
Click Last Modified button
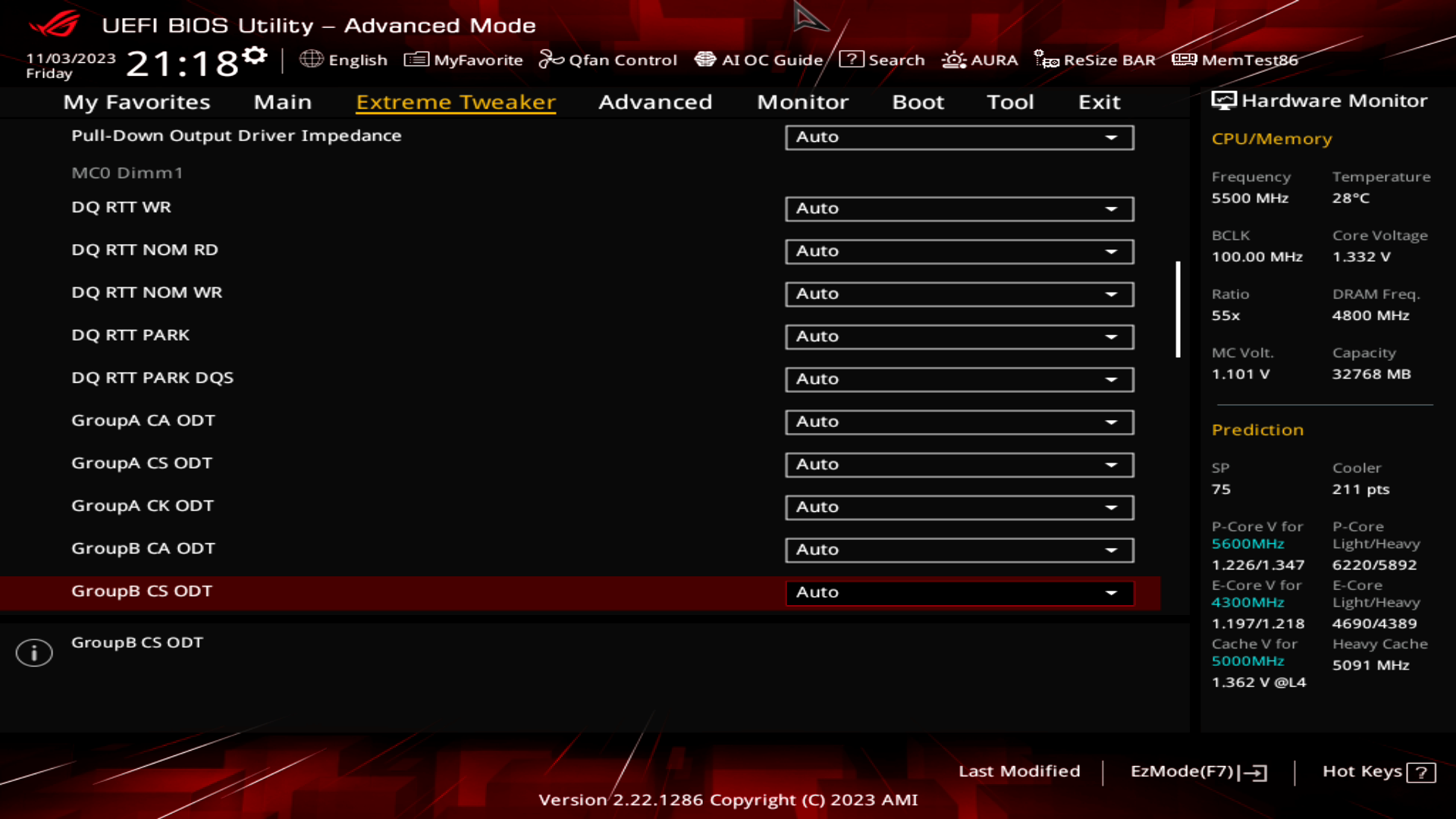click(x=1019, y=771)
